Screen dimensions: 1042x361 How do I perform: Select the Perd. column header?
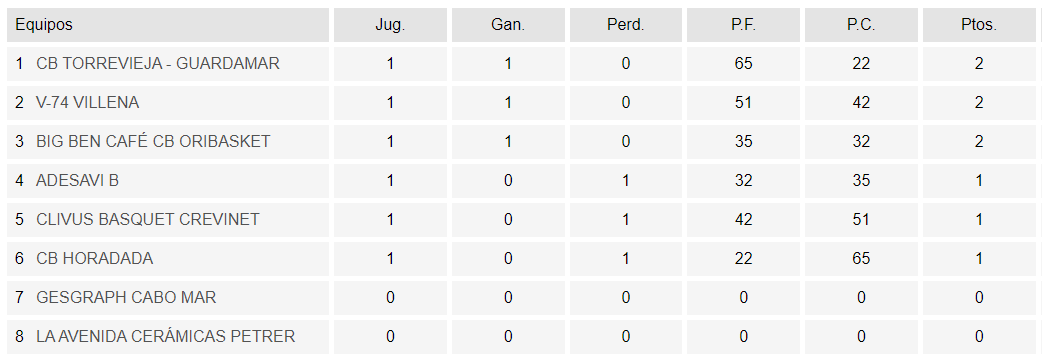click(626, 25)
